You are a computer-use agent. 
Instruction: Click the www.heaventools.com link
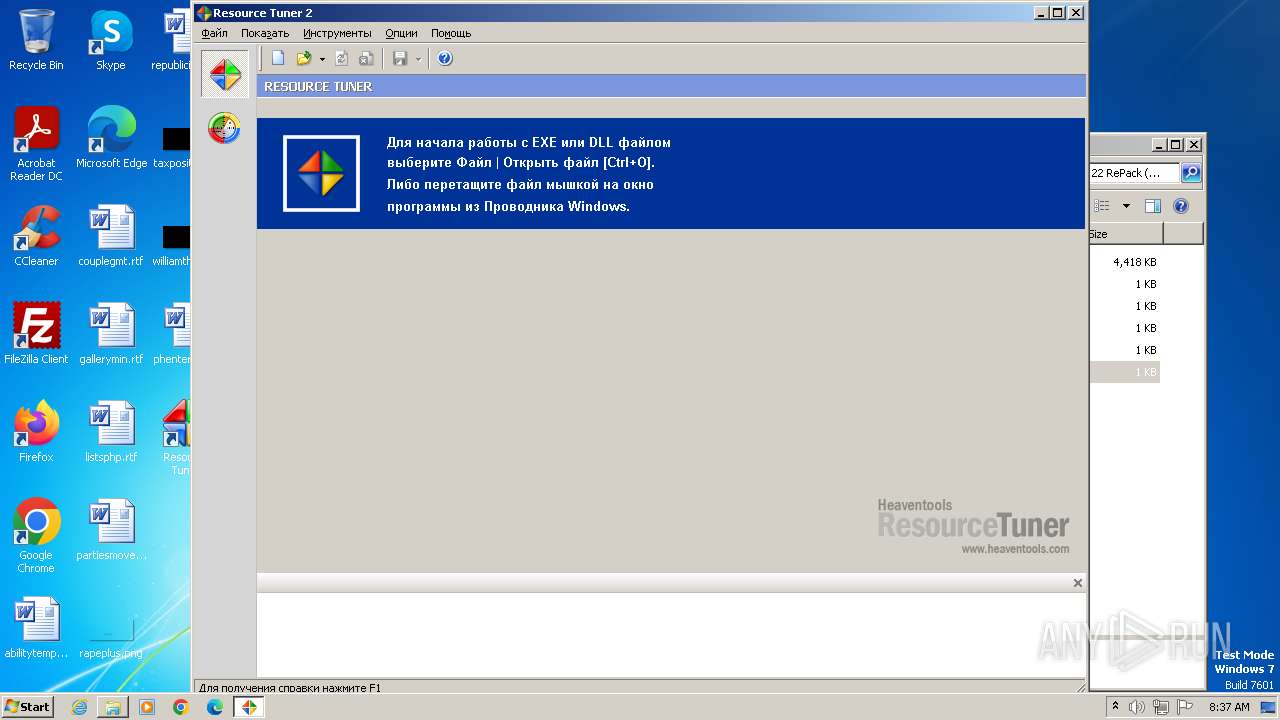coord(1015,549)
